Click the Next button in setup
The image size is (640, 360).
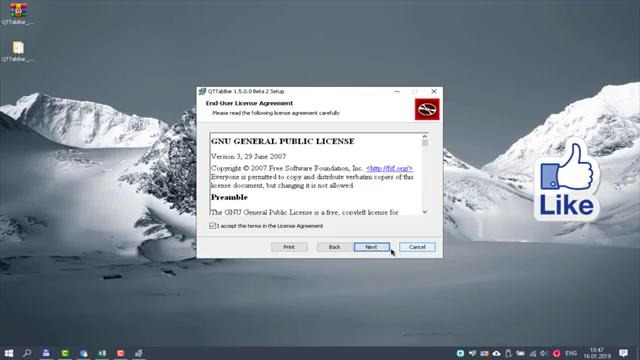tap(371, 247)
